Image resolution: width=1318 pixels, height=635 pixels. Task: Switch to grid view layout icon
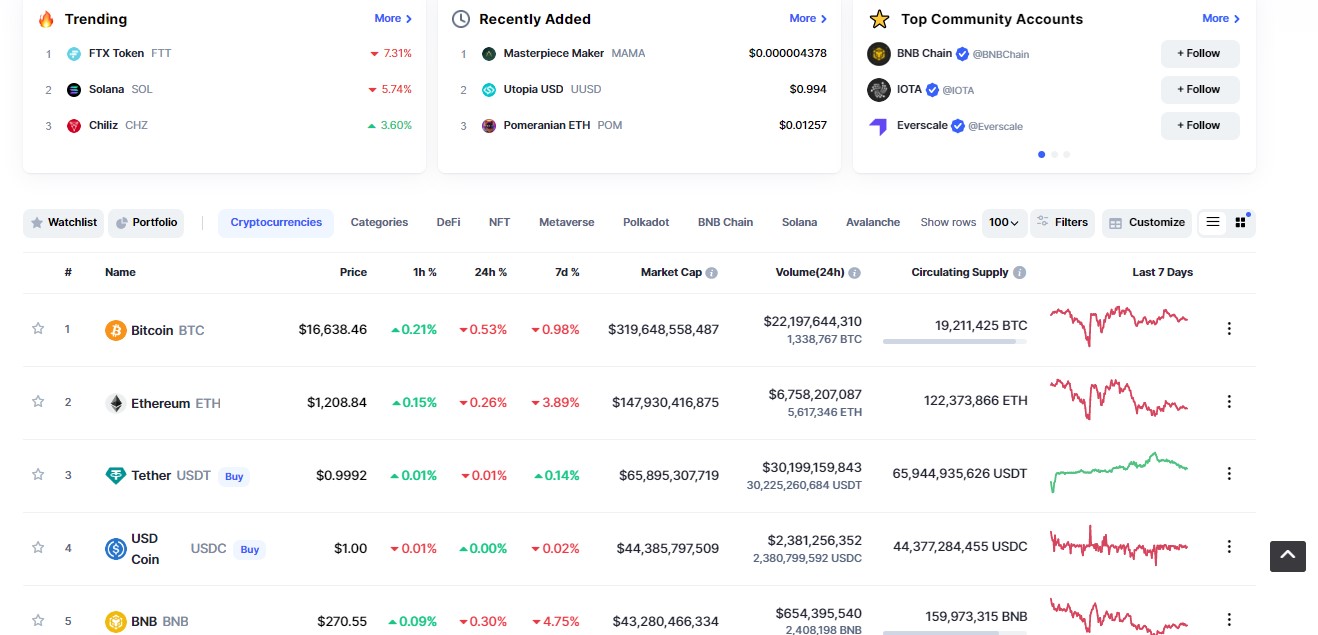click(x=1241, y=222)
